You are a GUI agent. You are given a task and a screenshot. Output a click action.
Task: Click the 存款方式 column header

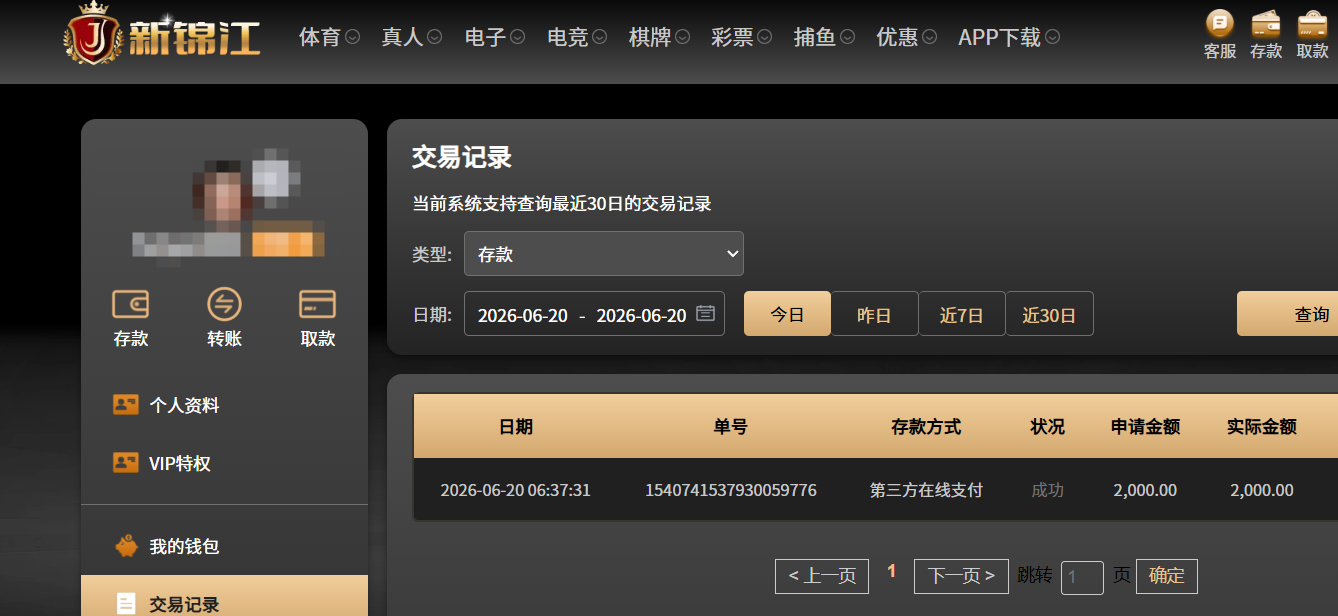(x=926, y=427)
